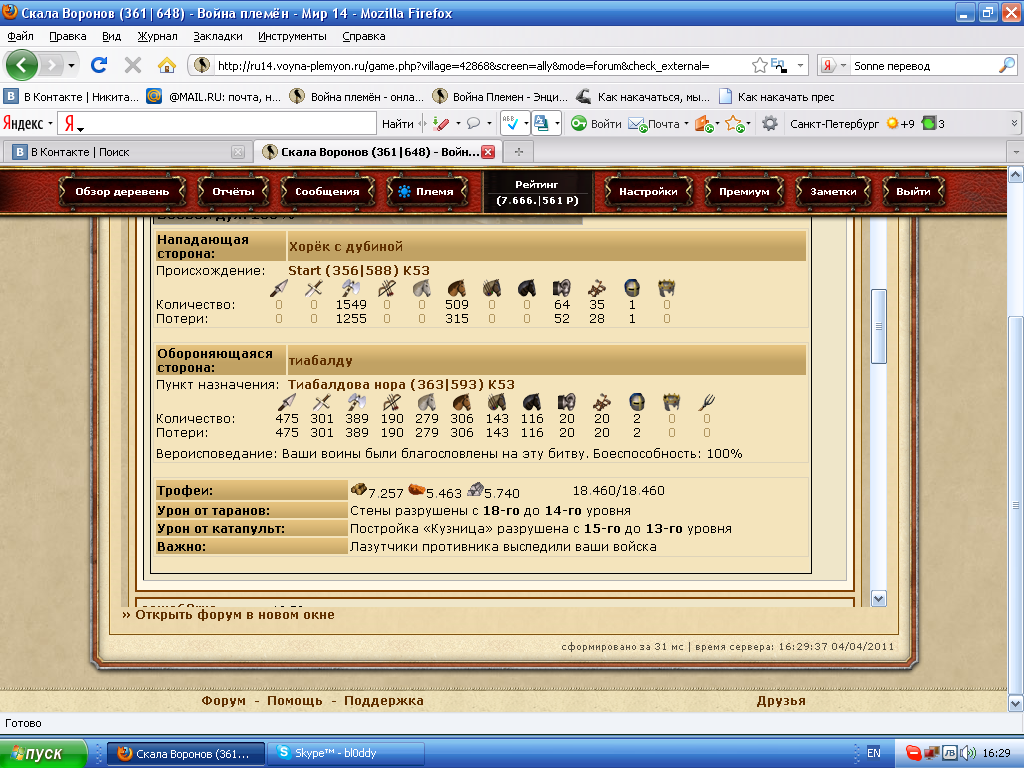This screenshot has height=768, width=1024.
Task: Click the Yandex spell-check icon
Action: pyautogui.click(x=511, y=123)
